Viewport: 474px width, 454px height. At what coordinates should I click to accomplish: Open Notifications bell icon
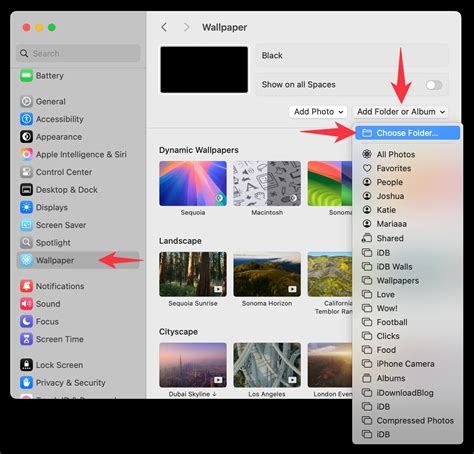tap(26, 286)
